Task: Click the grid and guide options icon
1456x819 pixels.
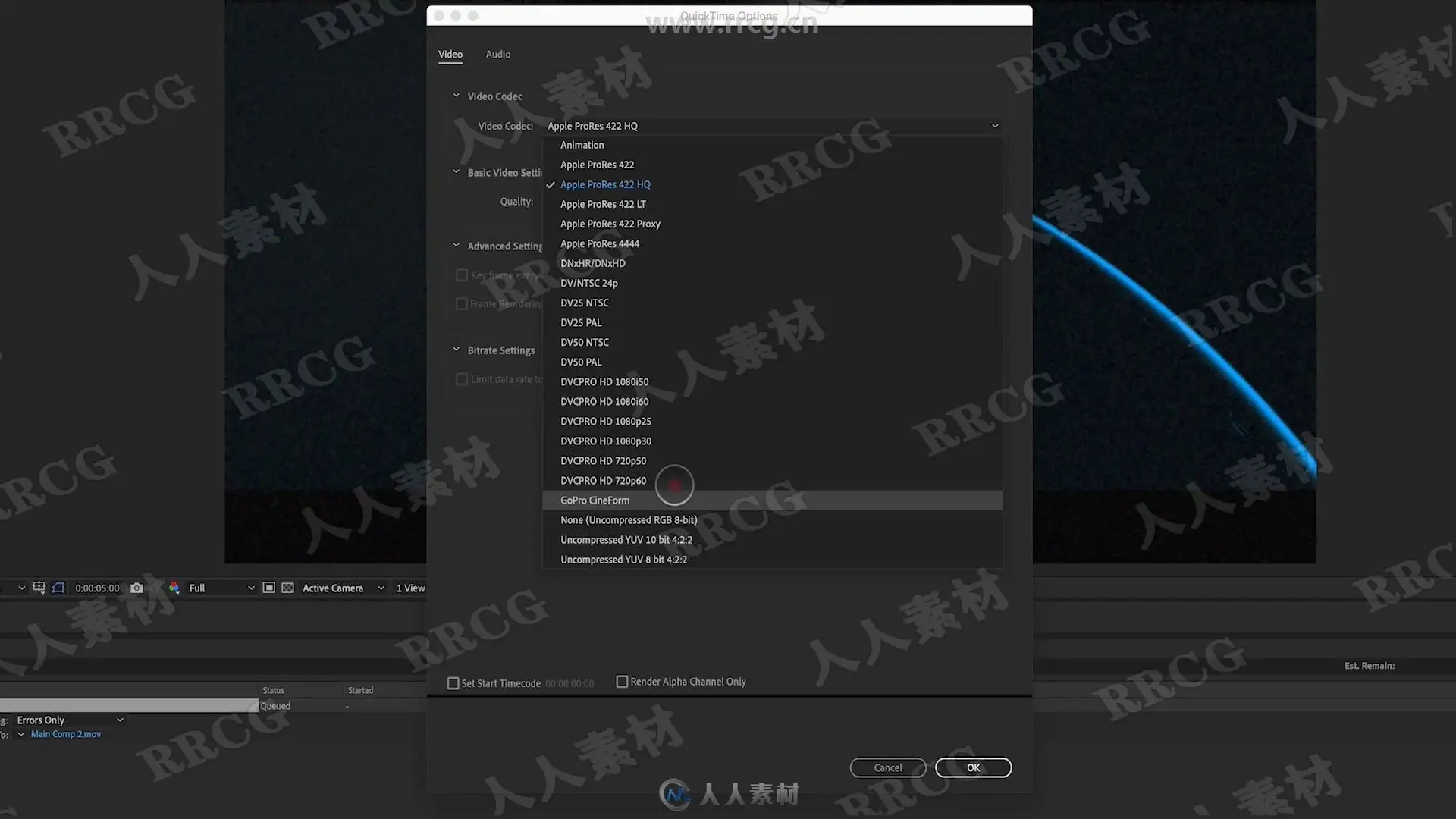Action: pyautogui.click(x=39, y=588)
